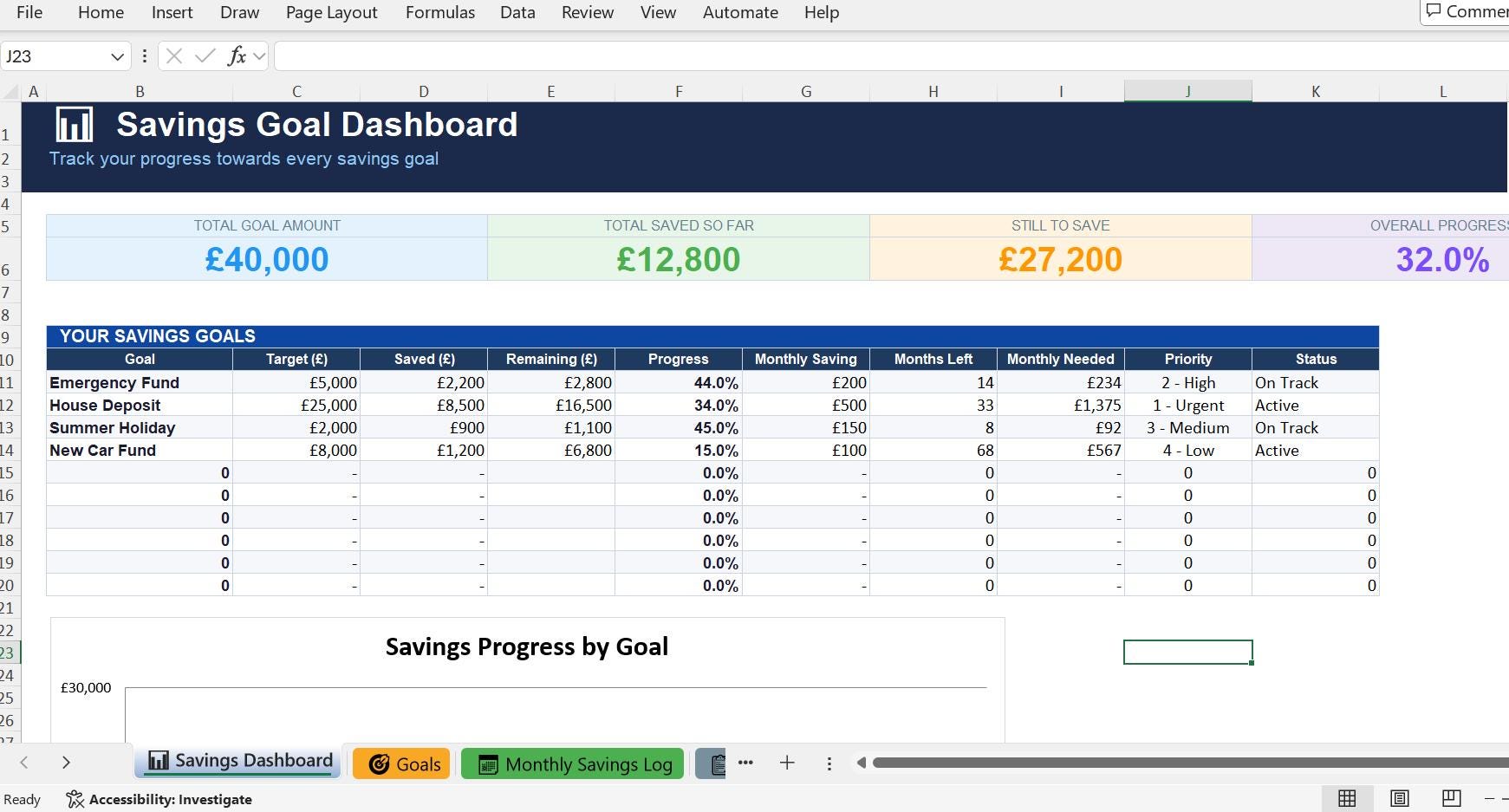Open the Page Layout tab

[x=331, y=12]
